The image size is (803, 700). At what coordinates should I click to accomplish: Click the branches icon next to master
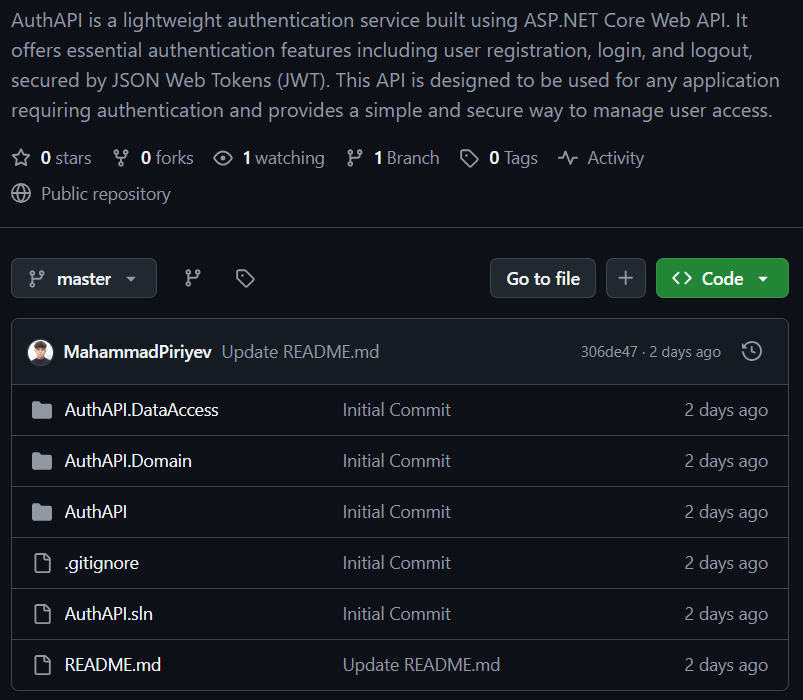(193, 279)
